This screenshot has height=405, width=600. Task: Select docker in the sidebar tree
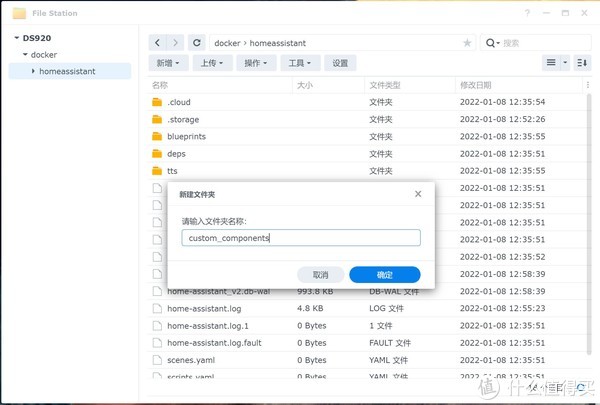pyautogui.click(x=44, y=55)
